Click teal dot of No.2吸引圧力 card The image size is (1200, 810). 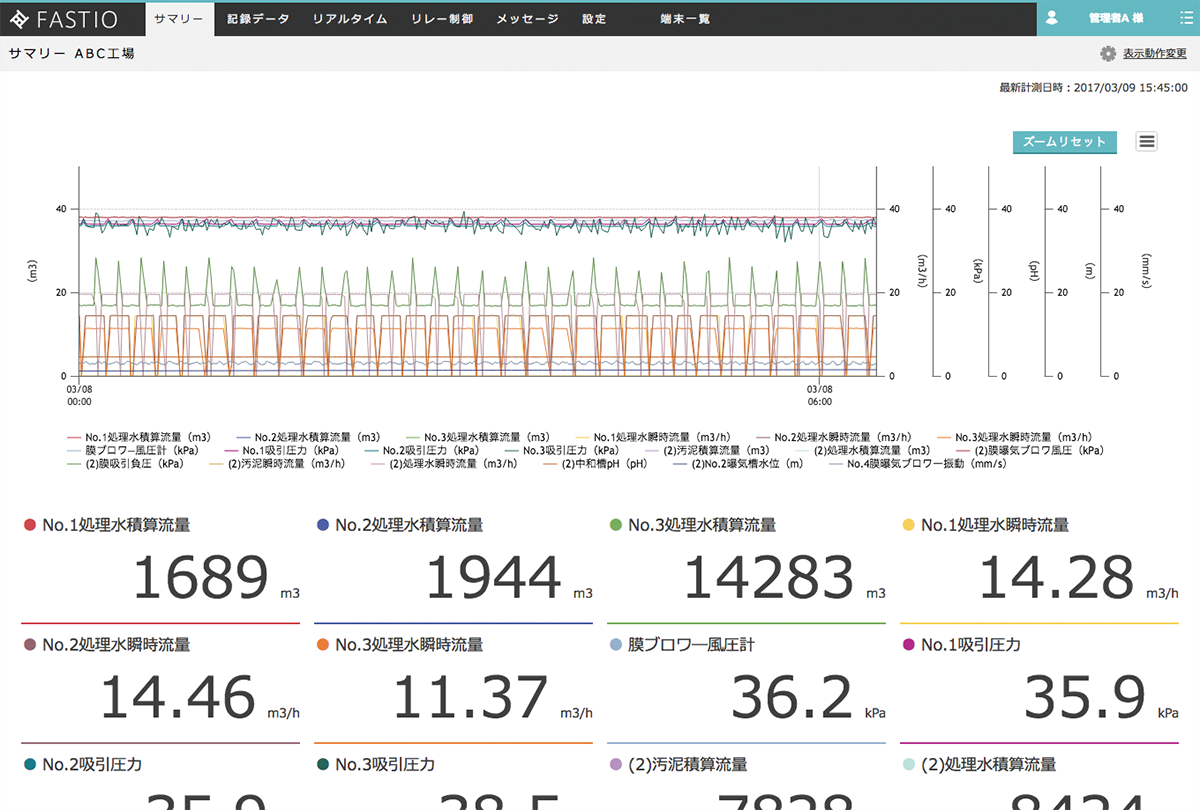29,765
